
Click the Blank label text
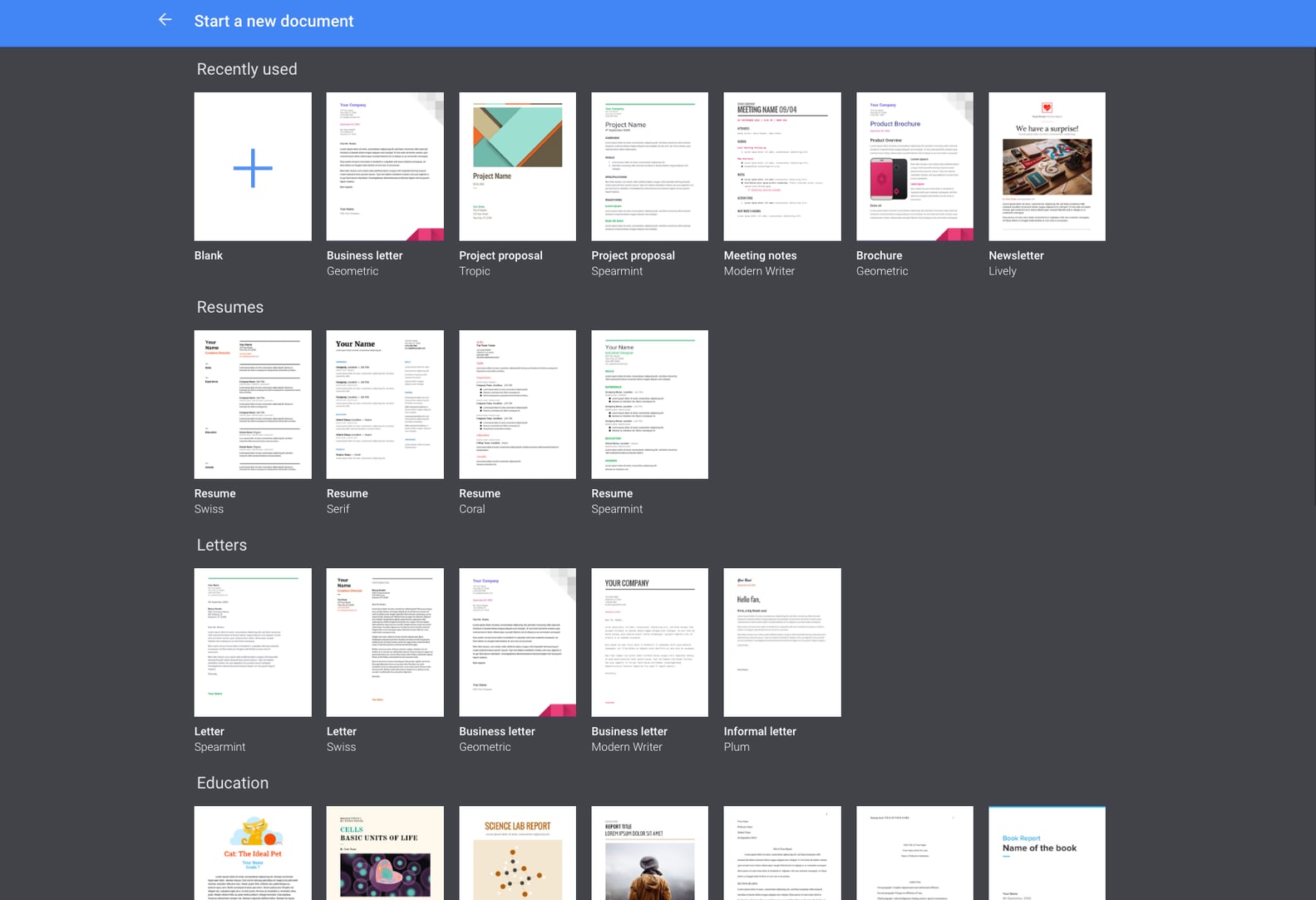coord(209,255)
